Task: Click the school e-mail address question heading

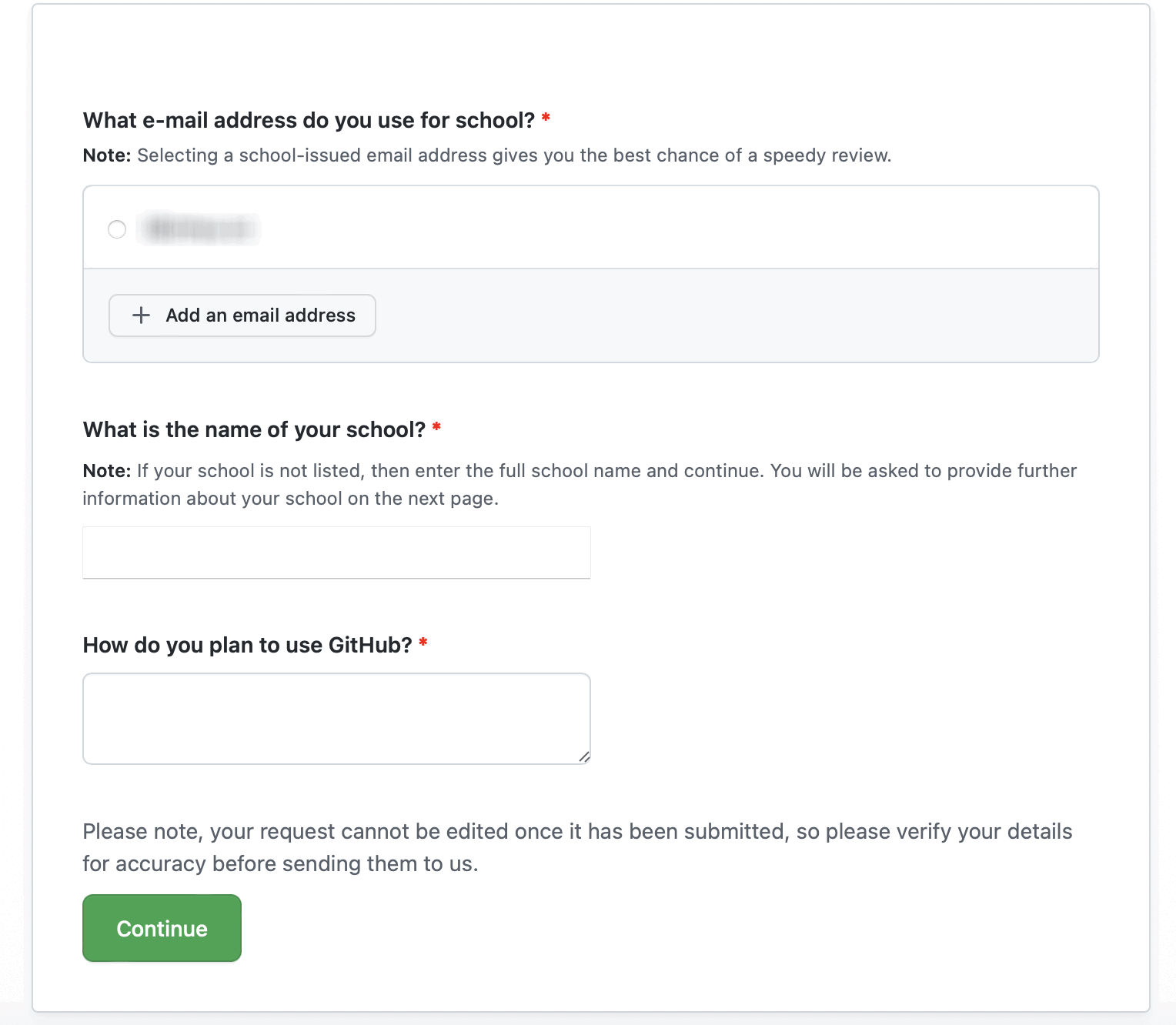Action: pyautogui.click(x=309, y=120)
